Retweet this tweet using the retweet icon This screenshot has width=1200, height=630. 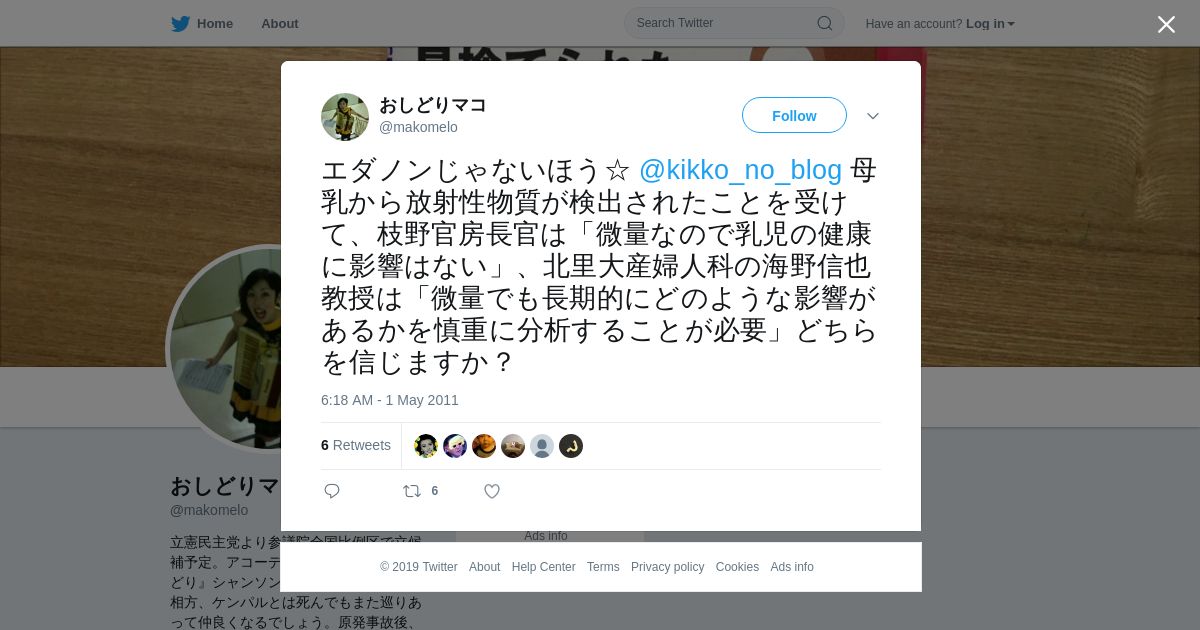[x=411, y=491]
